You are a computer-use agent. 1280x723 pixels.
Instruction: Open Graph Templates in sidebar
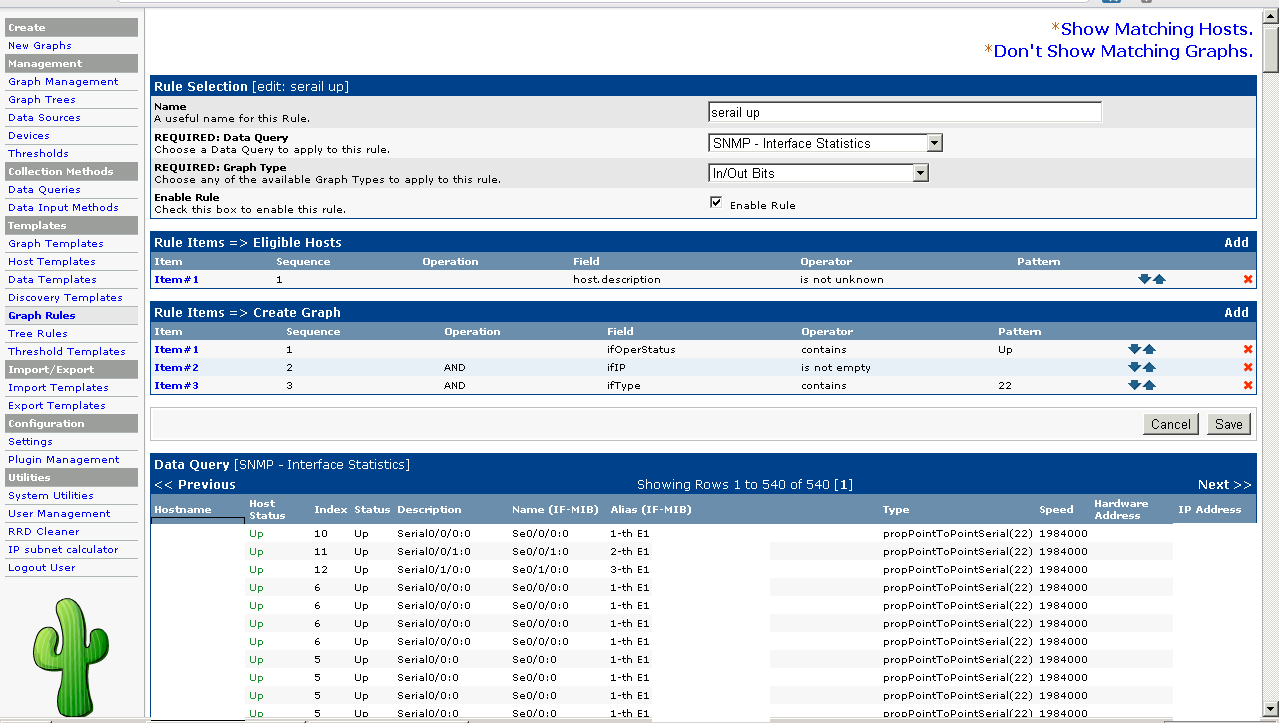[56, 244]
